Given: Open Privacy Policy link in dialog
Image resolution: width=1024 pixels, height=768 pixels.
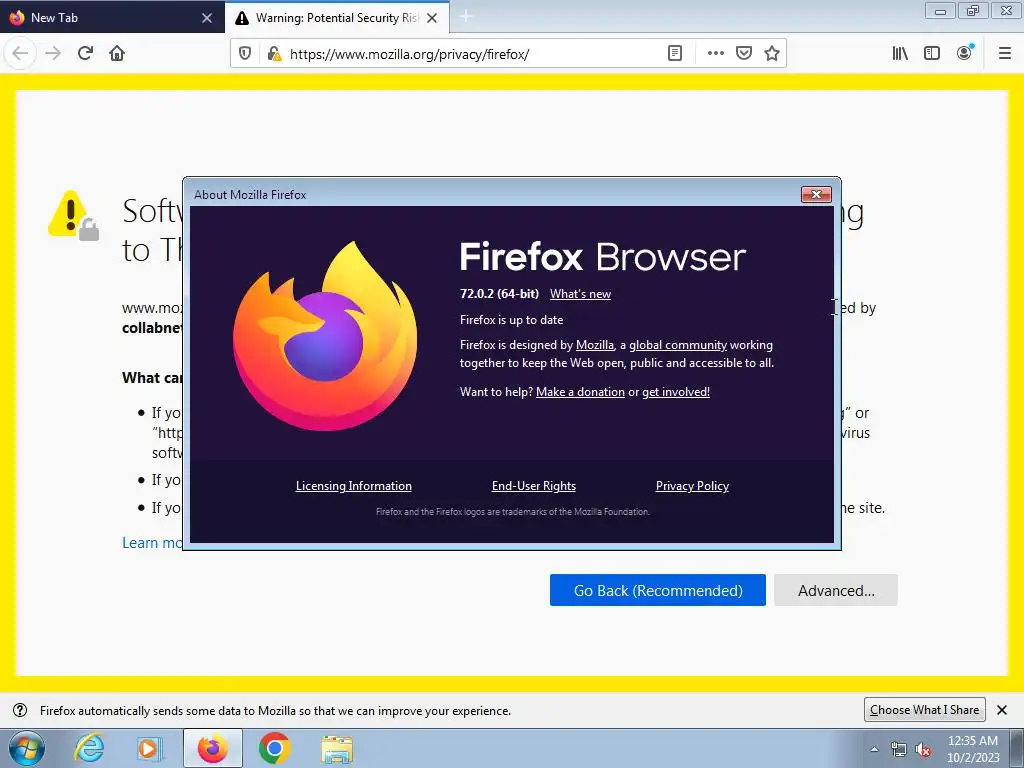Looking at the screenshot, I should [692, 486].
